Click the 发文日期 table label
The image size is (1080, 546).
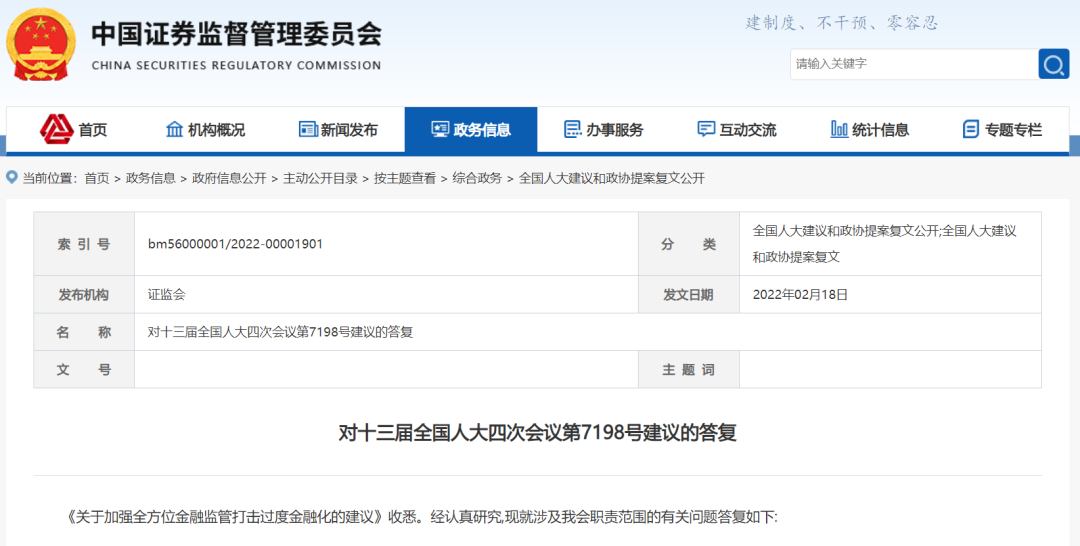click(689, 295)
